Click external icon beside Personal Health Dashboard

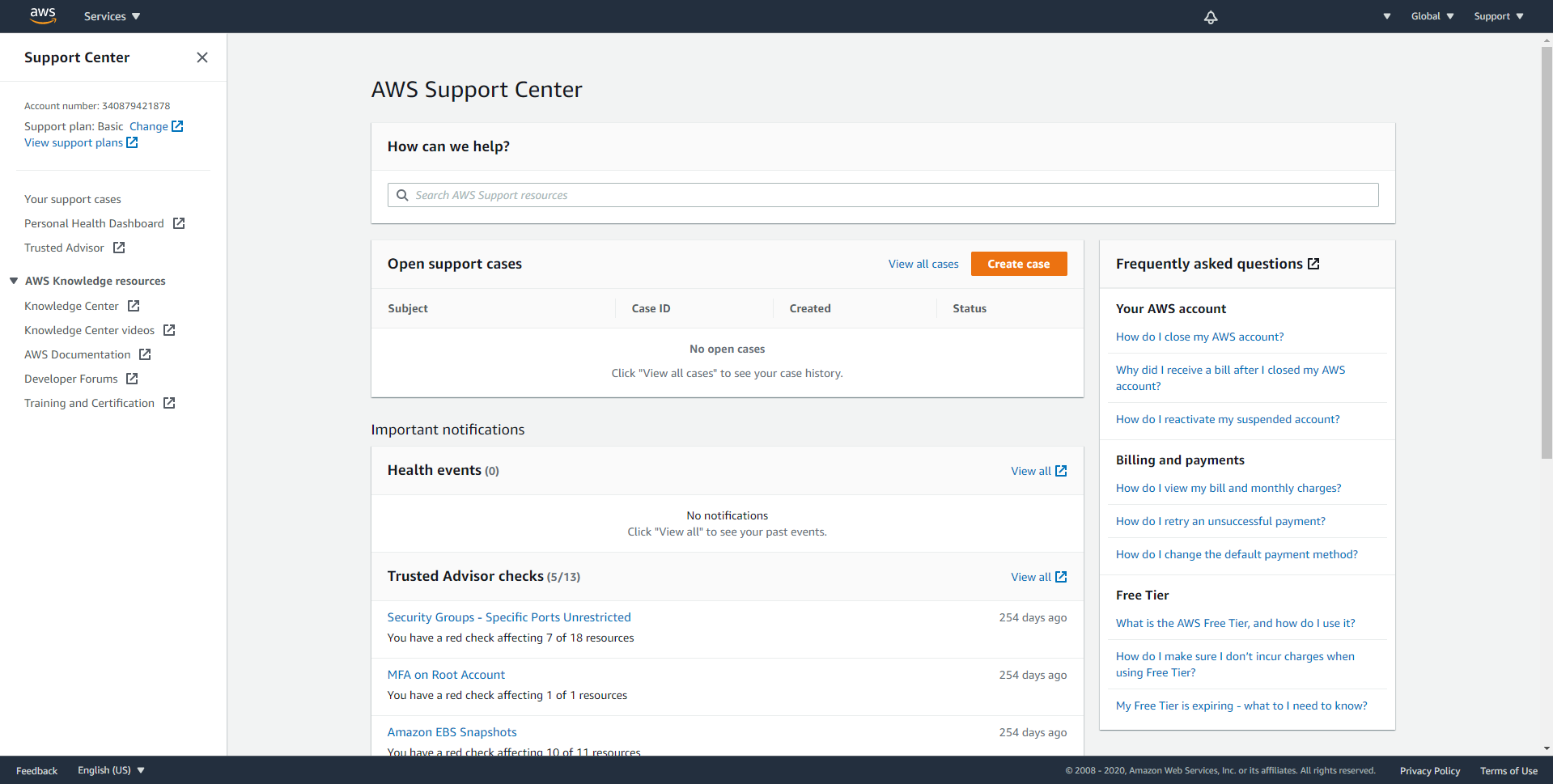point(179,223)
